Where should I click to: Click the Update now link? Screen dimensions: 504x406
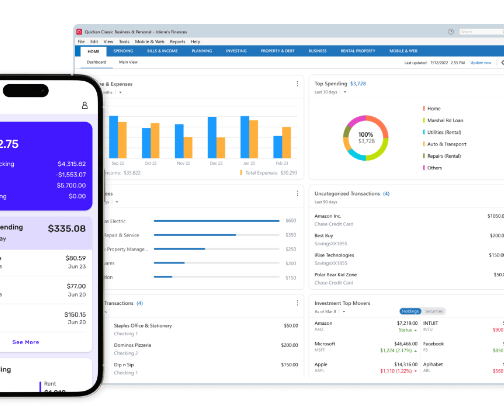[481, 63]
